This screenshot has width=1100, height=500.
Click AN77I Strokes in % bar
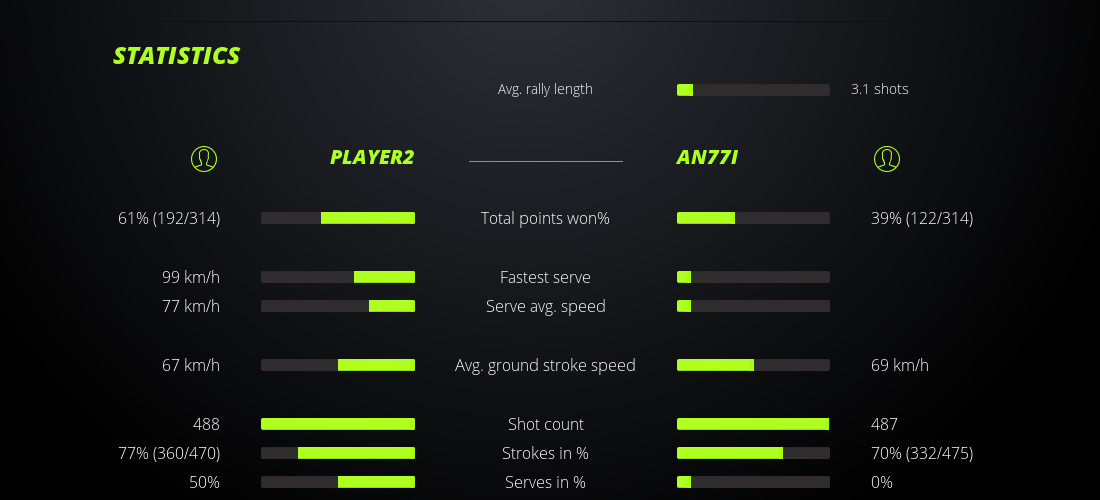click(753, 453)
